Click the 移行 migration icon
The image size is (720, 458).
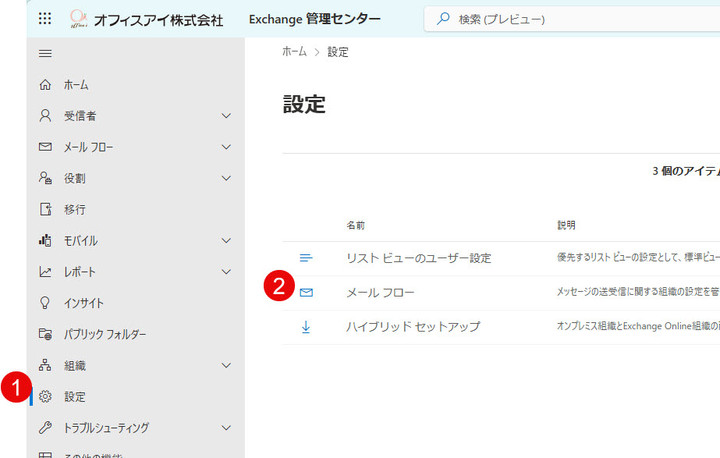tap(45, 209)
